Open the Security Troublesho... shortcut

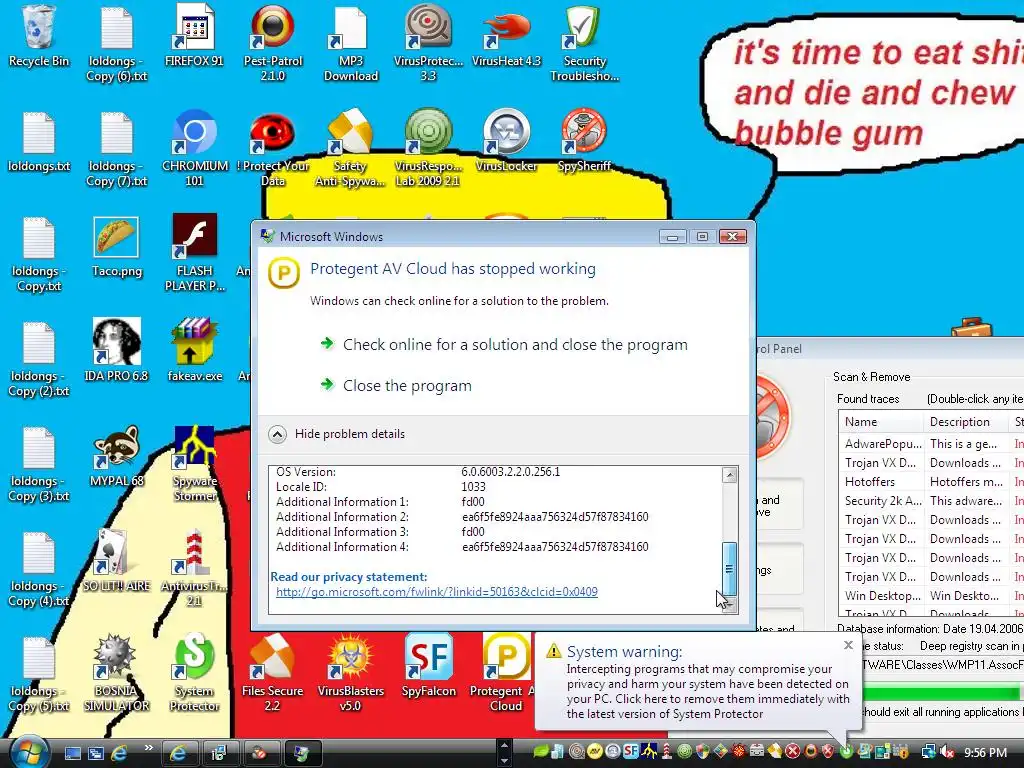pyautogui.click(x=584, y=43)
